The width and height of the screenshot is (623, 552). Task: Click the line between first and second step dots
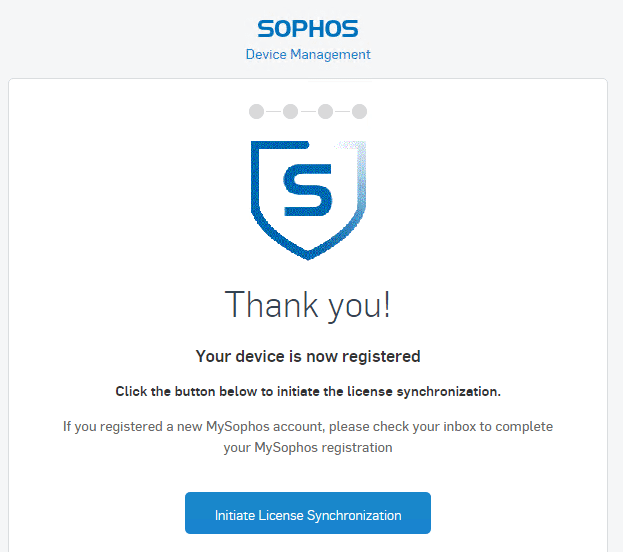273,111
